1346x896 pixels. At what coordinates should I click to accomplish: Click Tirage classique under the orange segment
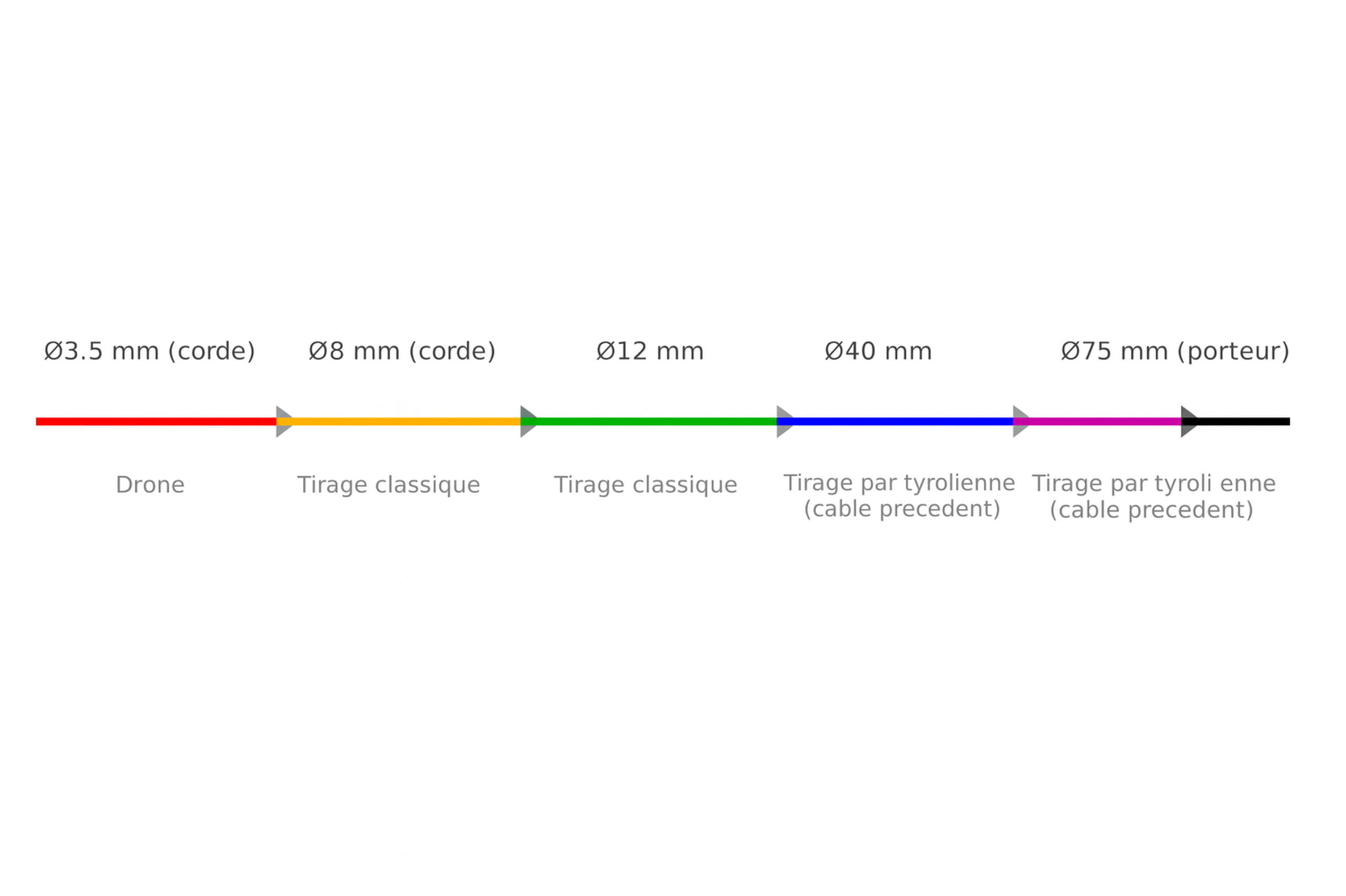point(389,486)
